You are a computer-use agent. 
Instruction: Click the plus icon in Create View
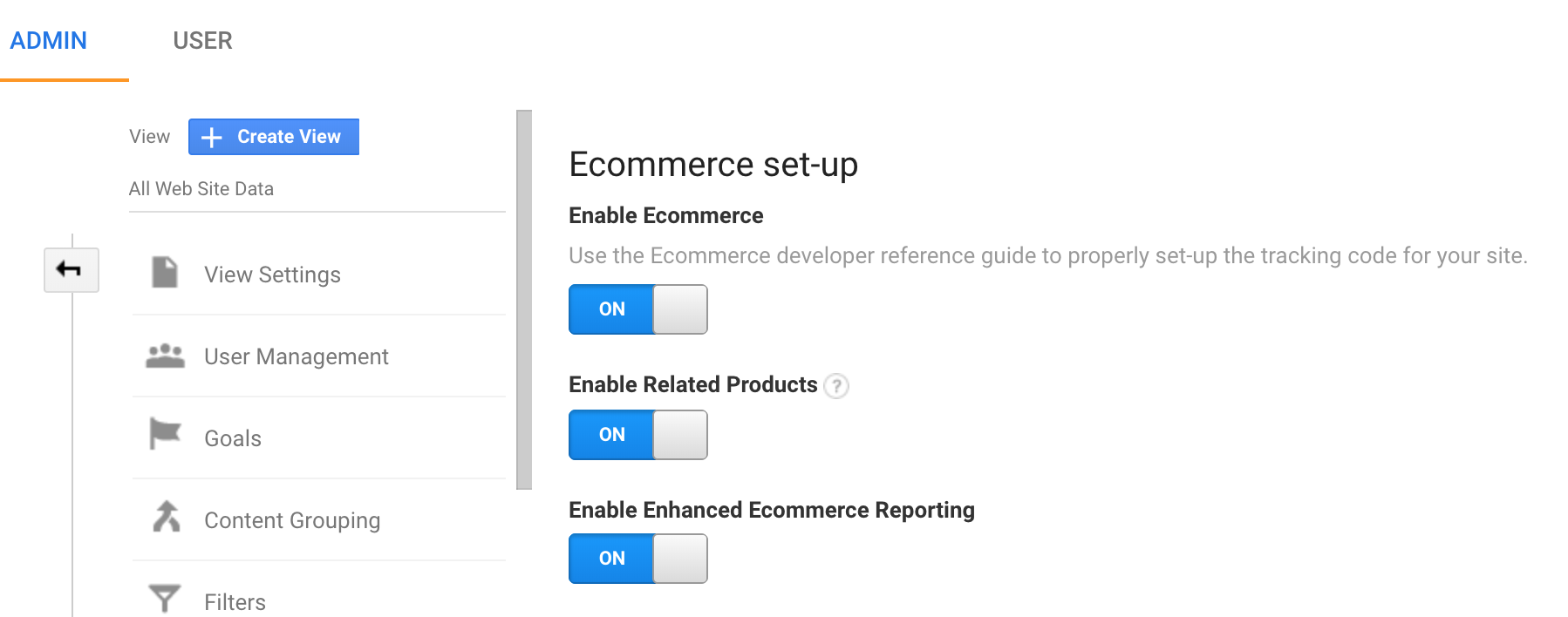(212, 137)
